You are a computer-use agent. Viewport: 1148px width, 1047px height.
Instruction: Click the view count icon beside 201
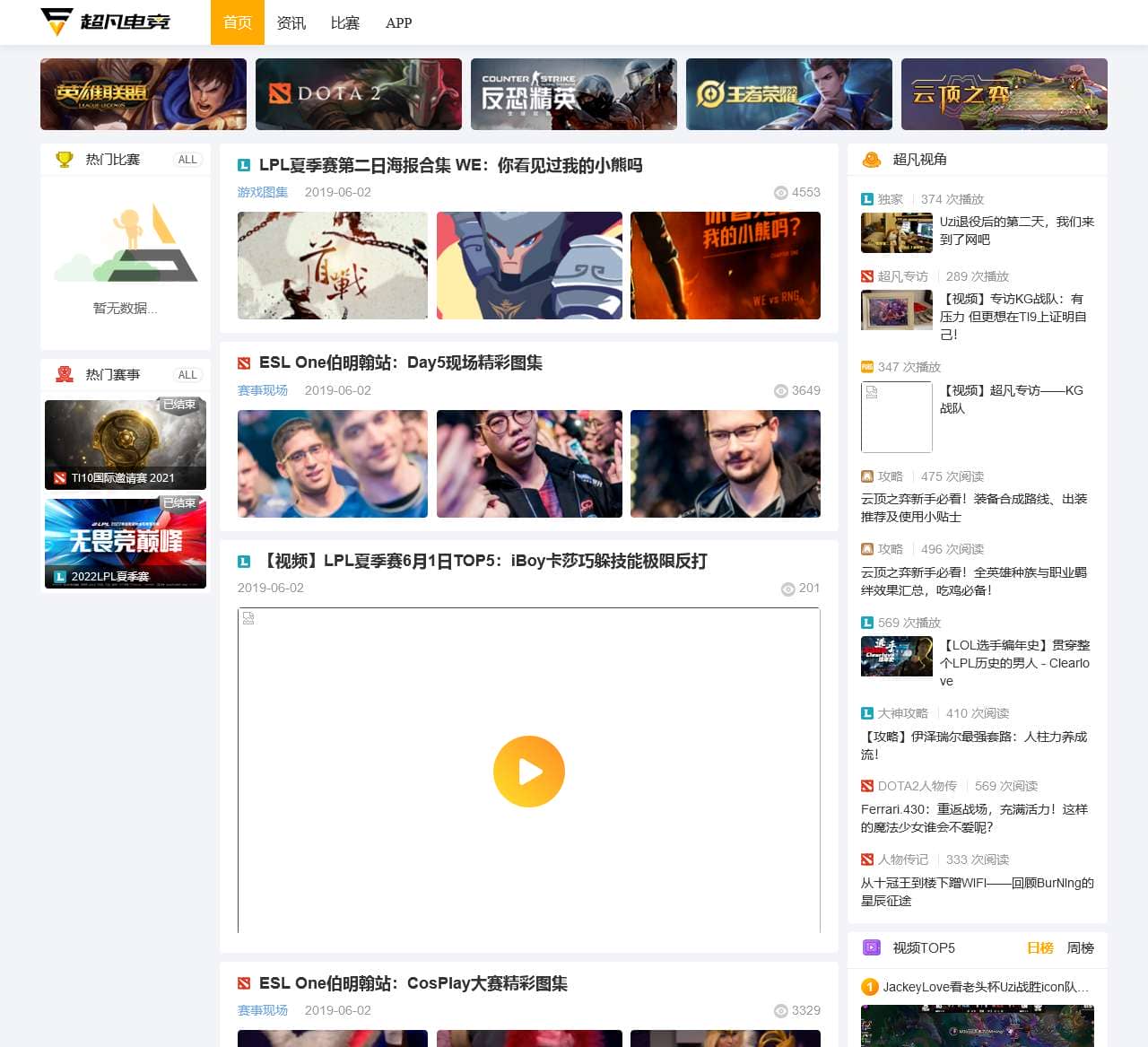coord(788,589)
